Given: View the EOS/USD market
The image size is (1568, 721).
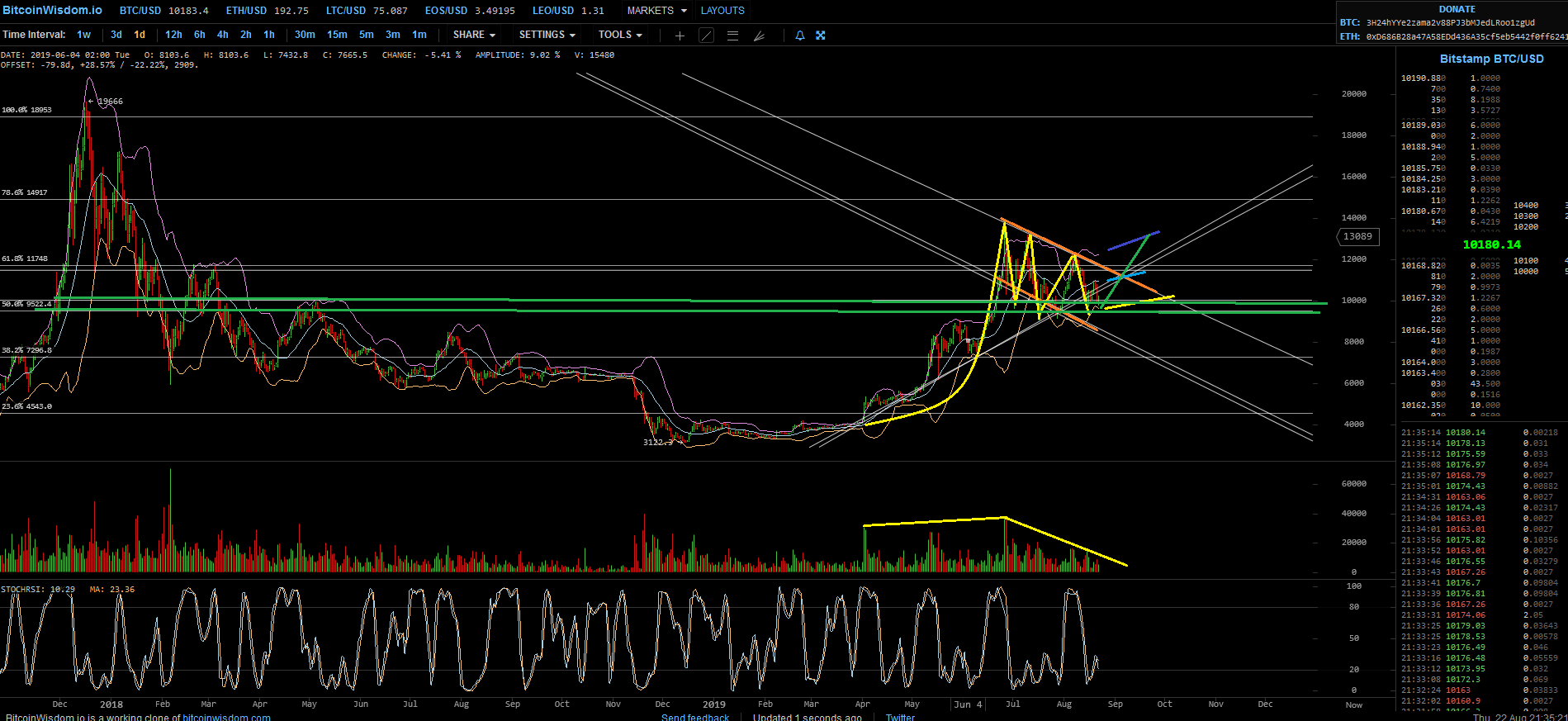Looking at the screenshot, I should pyautogui.click(x=470, y=11).
